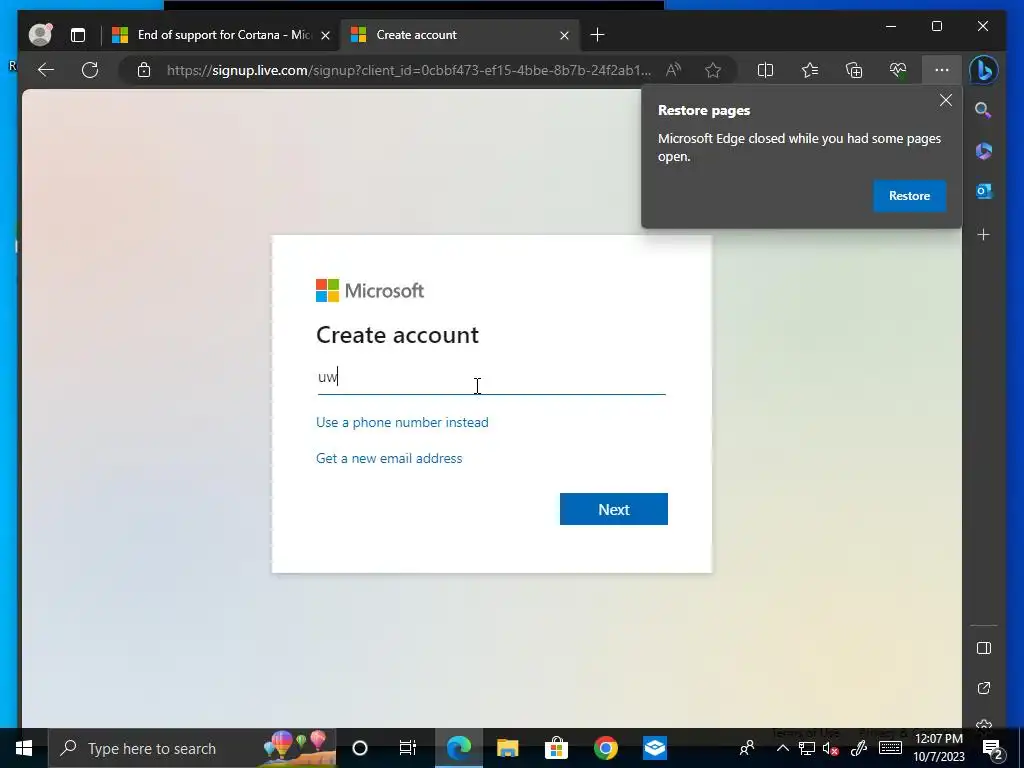
Task: Close the Restore pages popup
Action: [946, 101]
